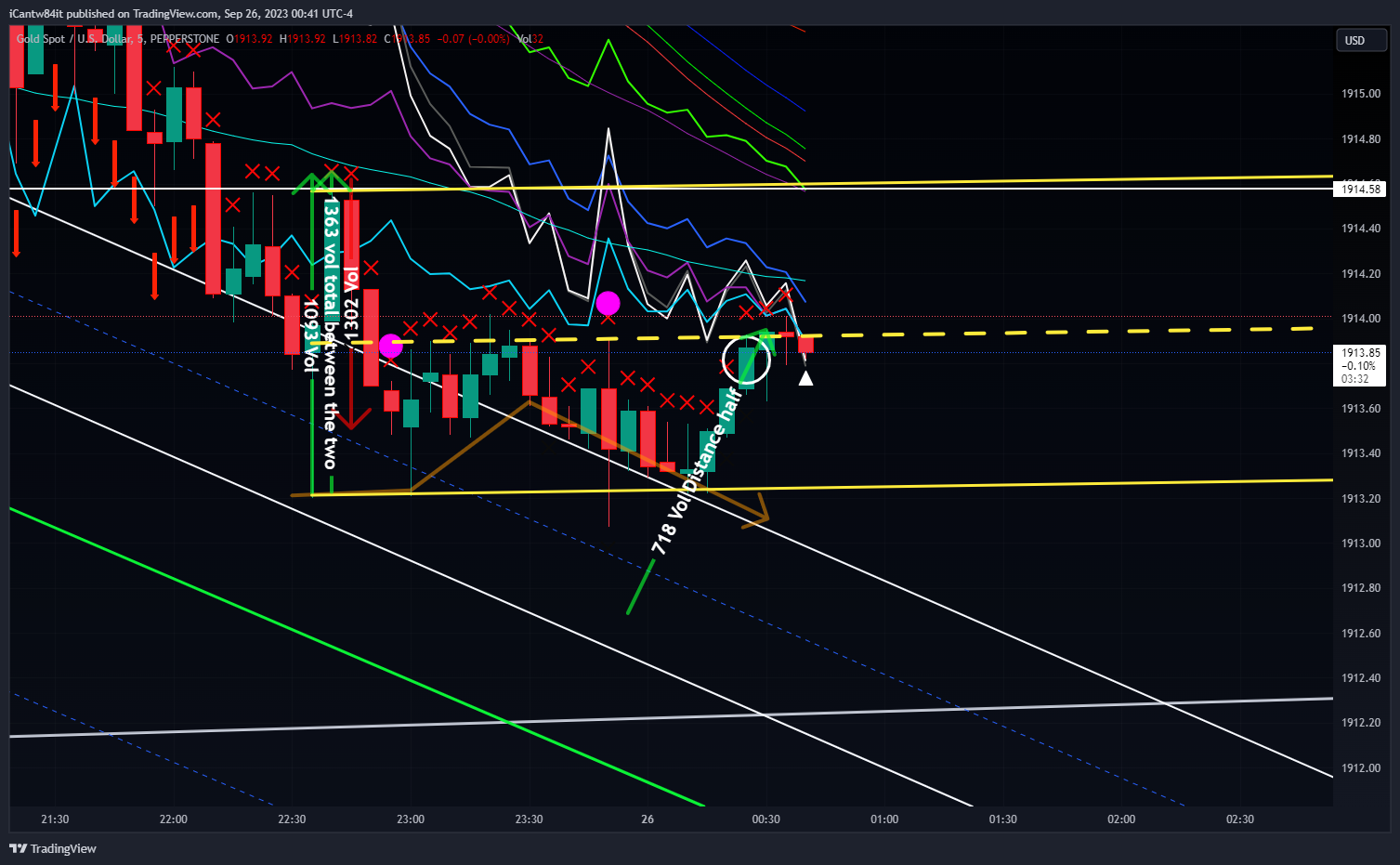The width and height of the screenshot is (1400, 865).
Task: Click the white triangle marker below last candle
Action: [x=805, y=378]
